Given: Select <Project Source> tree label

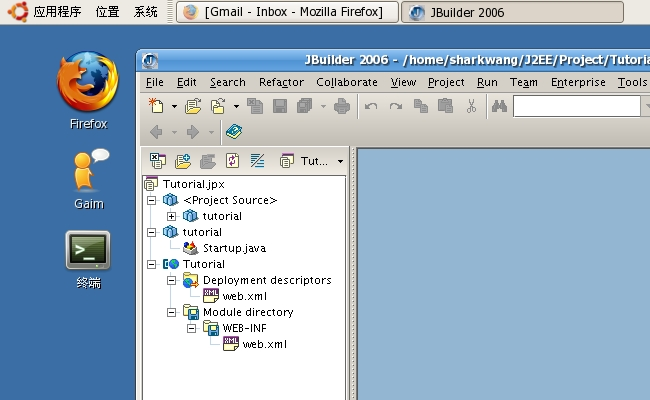Looking at the screenshot, I should (x=230, y=200).
